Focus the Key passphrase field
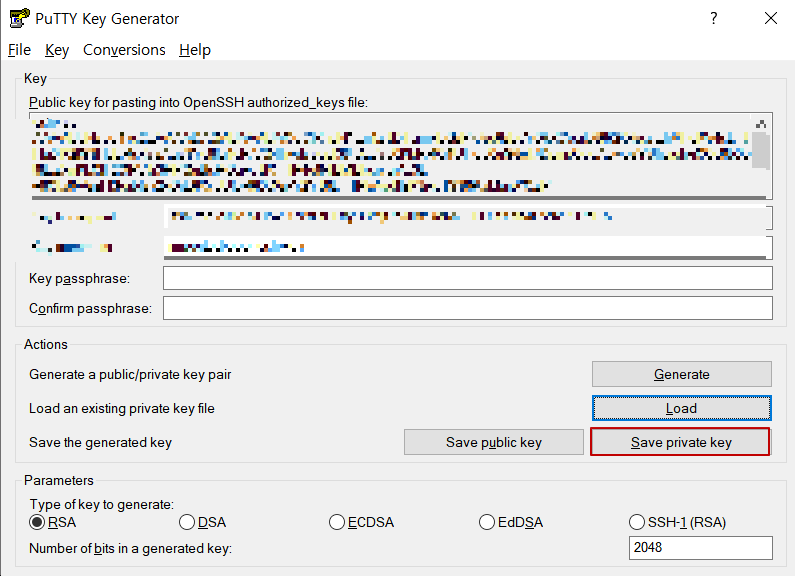Viewport: 795px width, 576px height. click(x=467, y=278)
